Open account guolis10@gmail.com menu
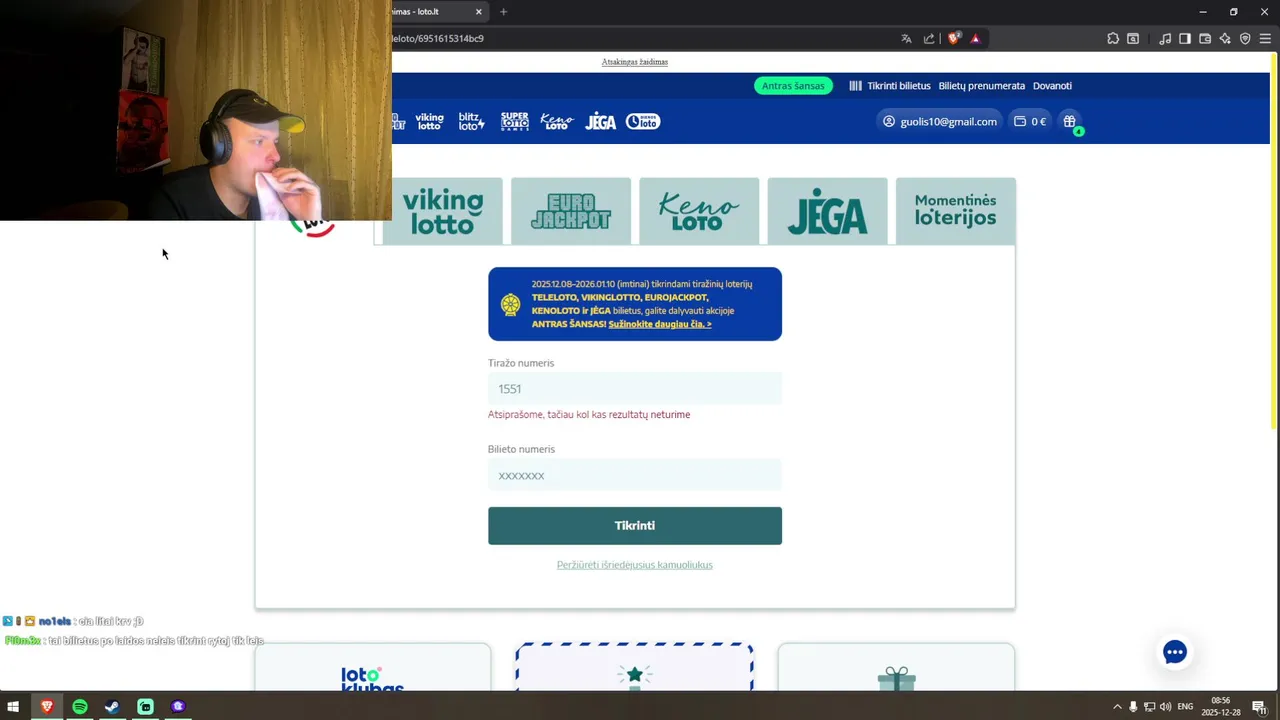 point(939,121)
